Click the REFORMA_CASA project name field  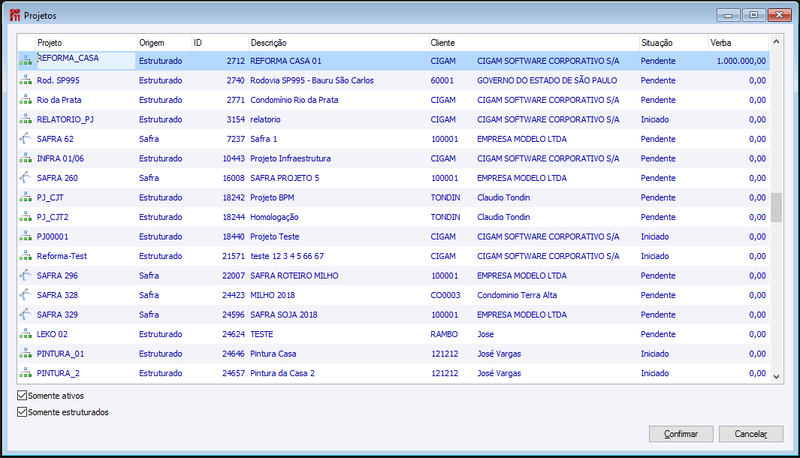click(86, 59)
